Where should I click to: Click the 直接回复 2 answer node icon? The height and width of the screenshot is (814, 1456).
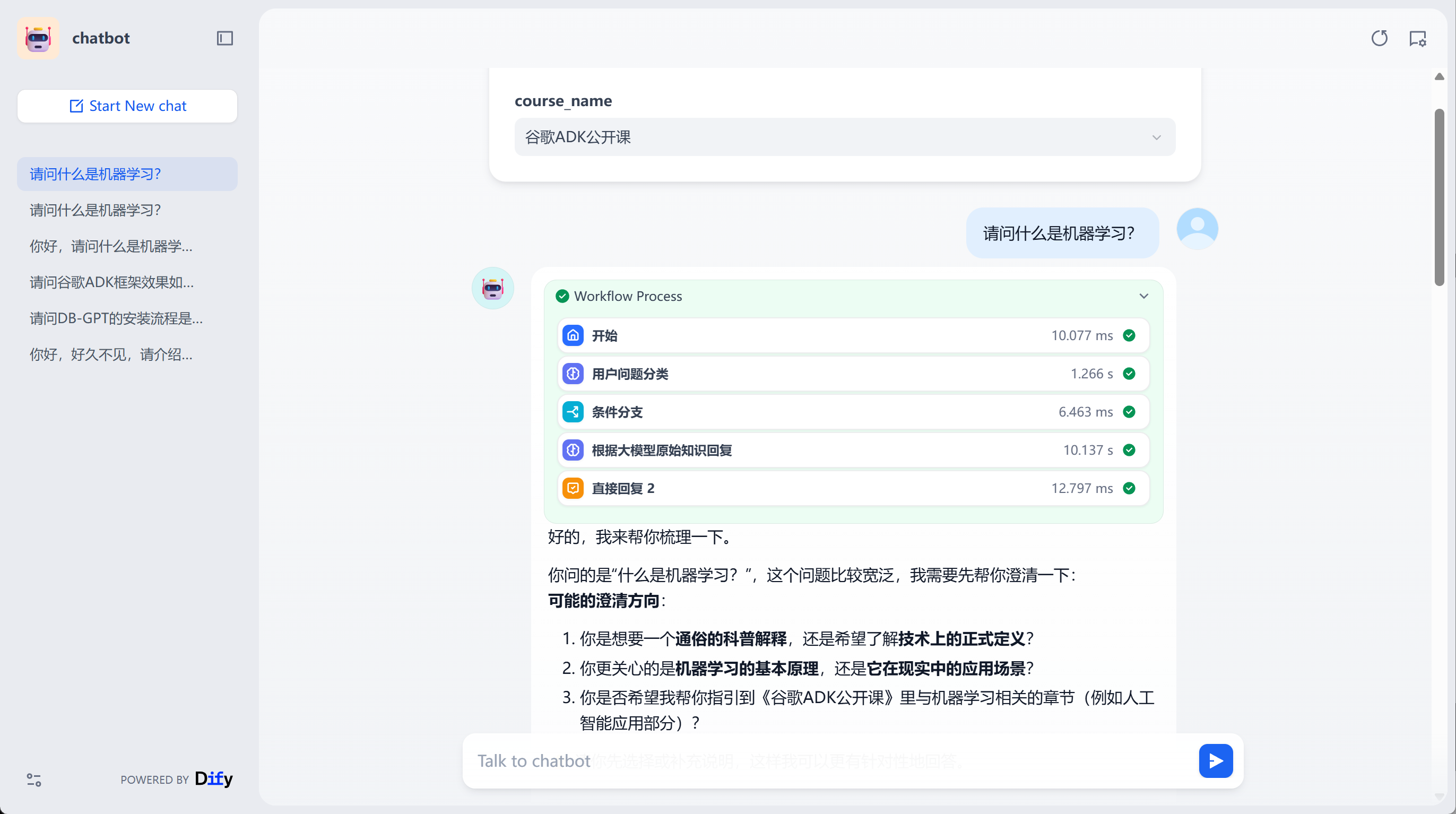click(x=573, y=488)
